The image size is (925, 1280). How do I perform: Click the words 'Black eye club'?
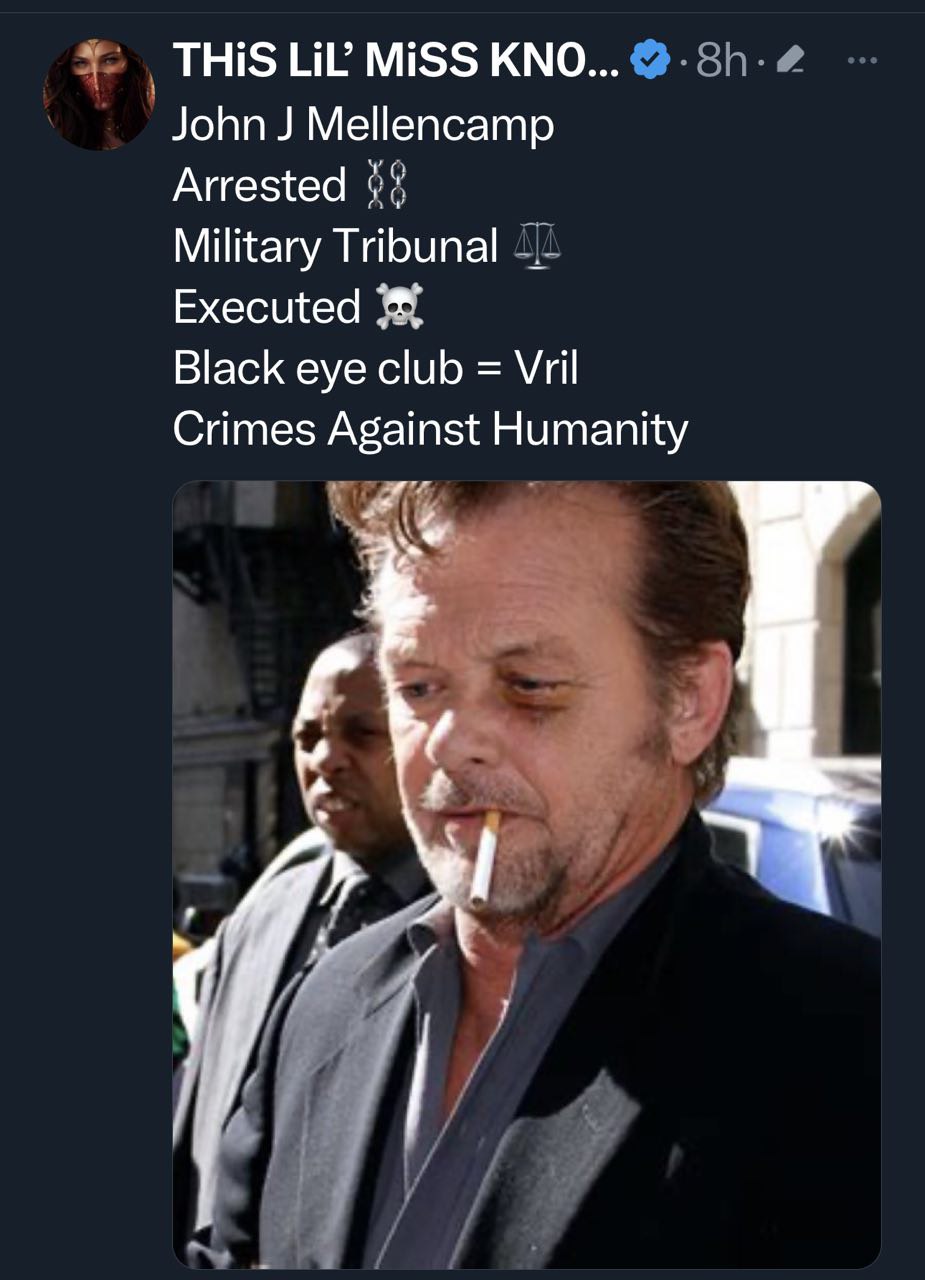(x=317, y=368)
